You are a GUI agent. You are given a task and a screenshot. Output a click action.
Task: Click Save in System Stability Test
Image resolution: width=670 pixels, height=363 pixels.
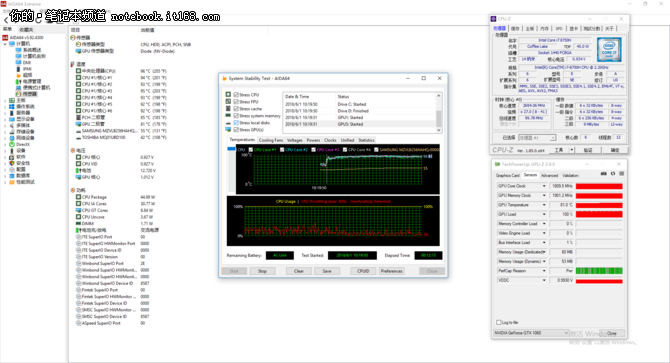[327, 271]
